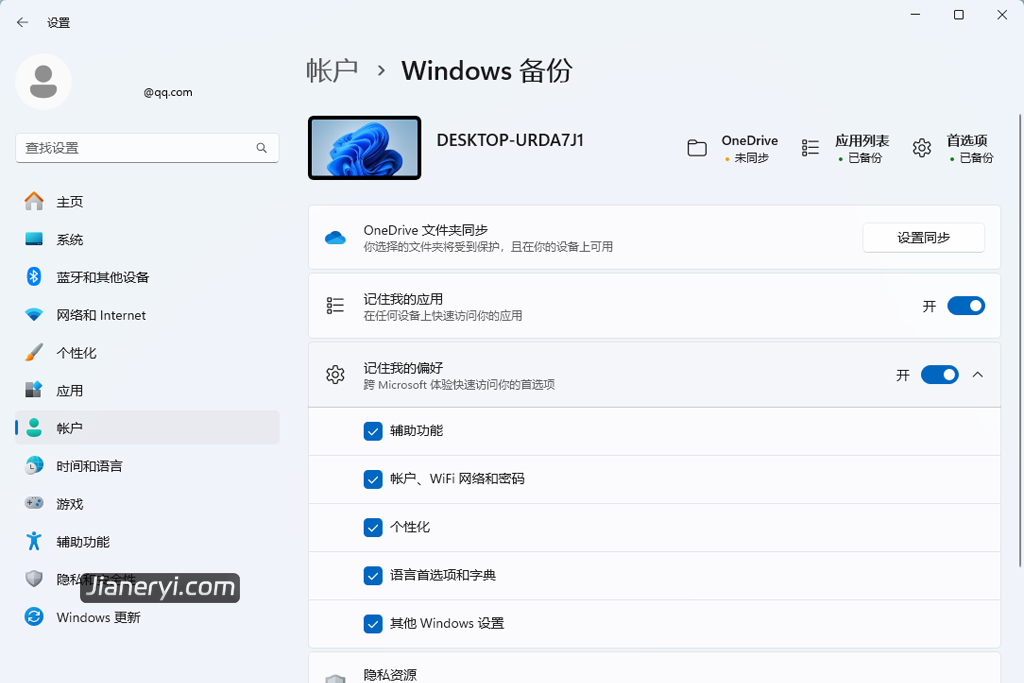Click the OneDrive cloud icon
Viewport: 1024px width, 683px height.
click(x=335, y=238)
